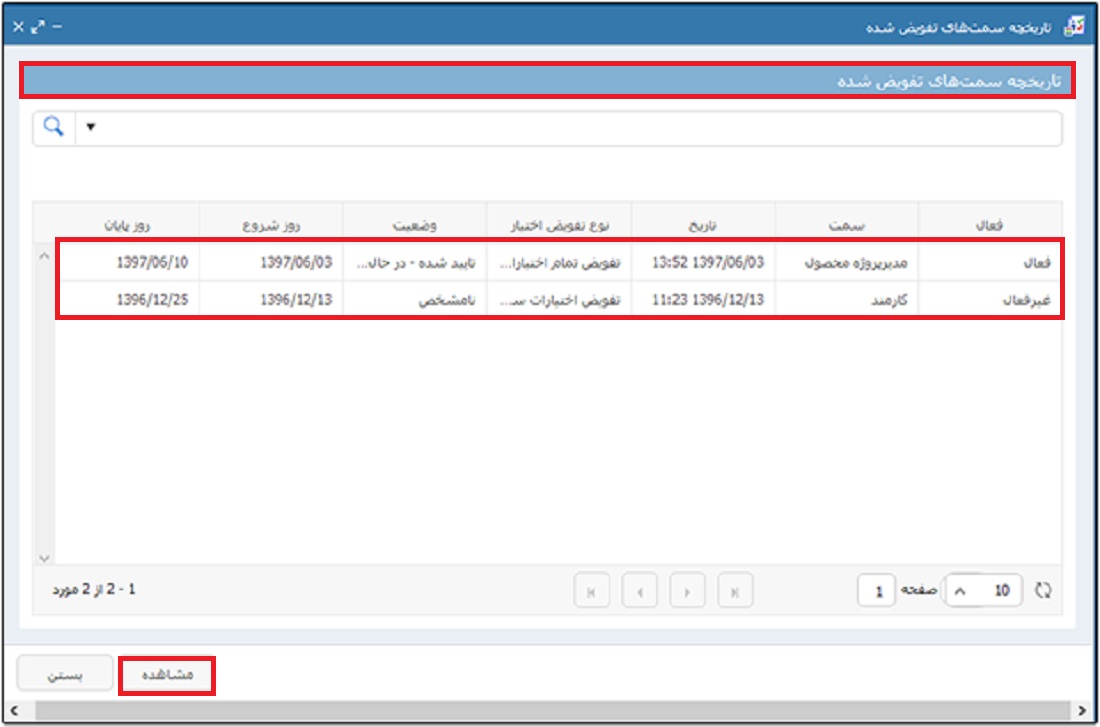The height and width of the screenshot is (727, 1100).
Task: Select the غیرفعال row for کارمند
Action: (848, 300)
